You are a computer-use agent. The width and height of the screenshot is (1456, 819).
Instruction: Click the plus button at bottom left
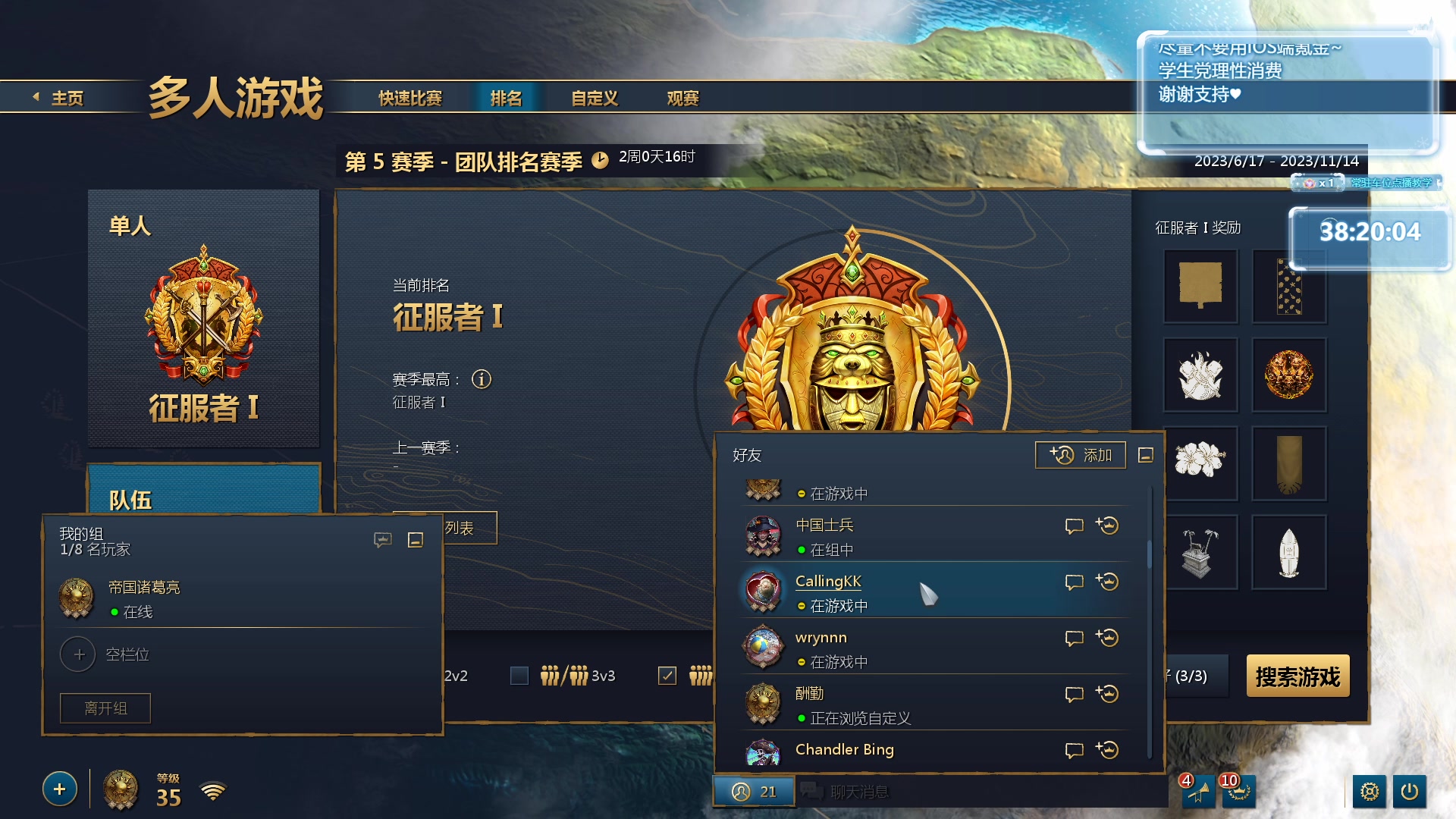coord(60,789)
